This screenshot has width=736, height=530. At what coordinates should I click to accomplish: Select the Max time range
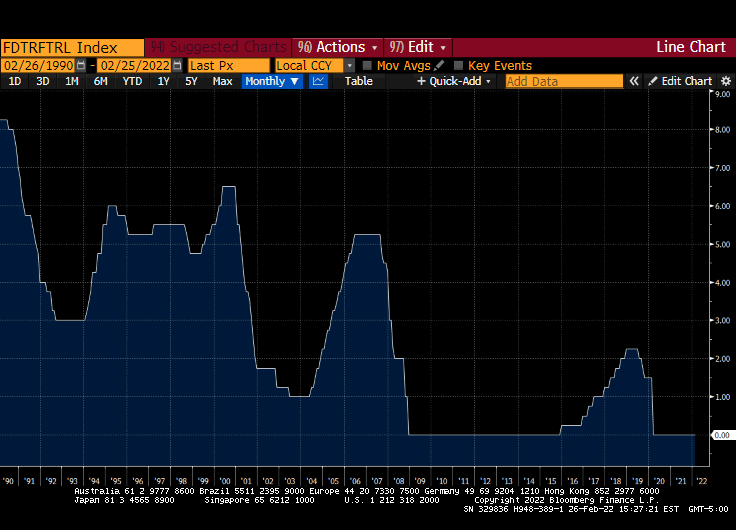pyautogui.click(x=222, y=81)
